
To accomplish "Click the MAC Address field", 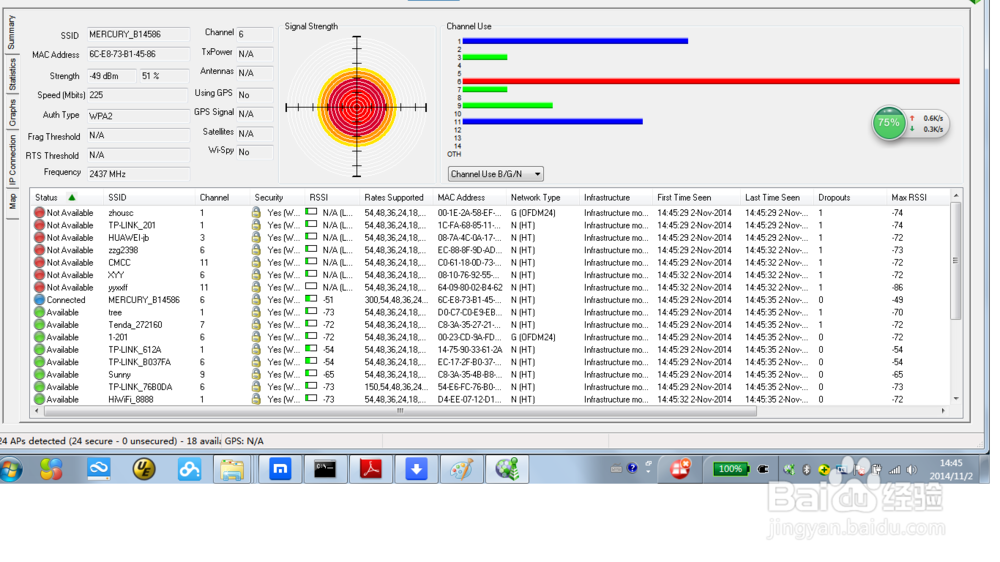I will [138, 54].
